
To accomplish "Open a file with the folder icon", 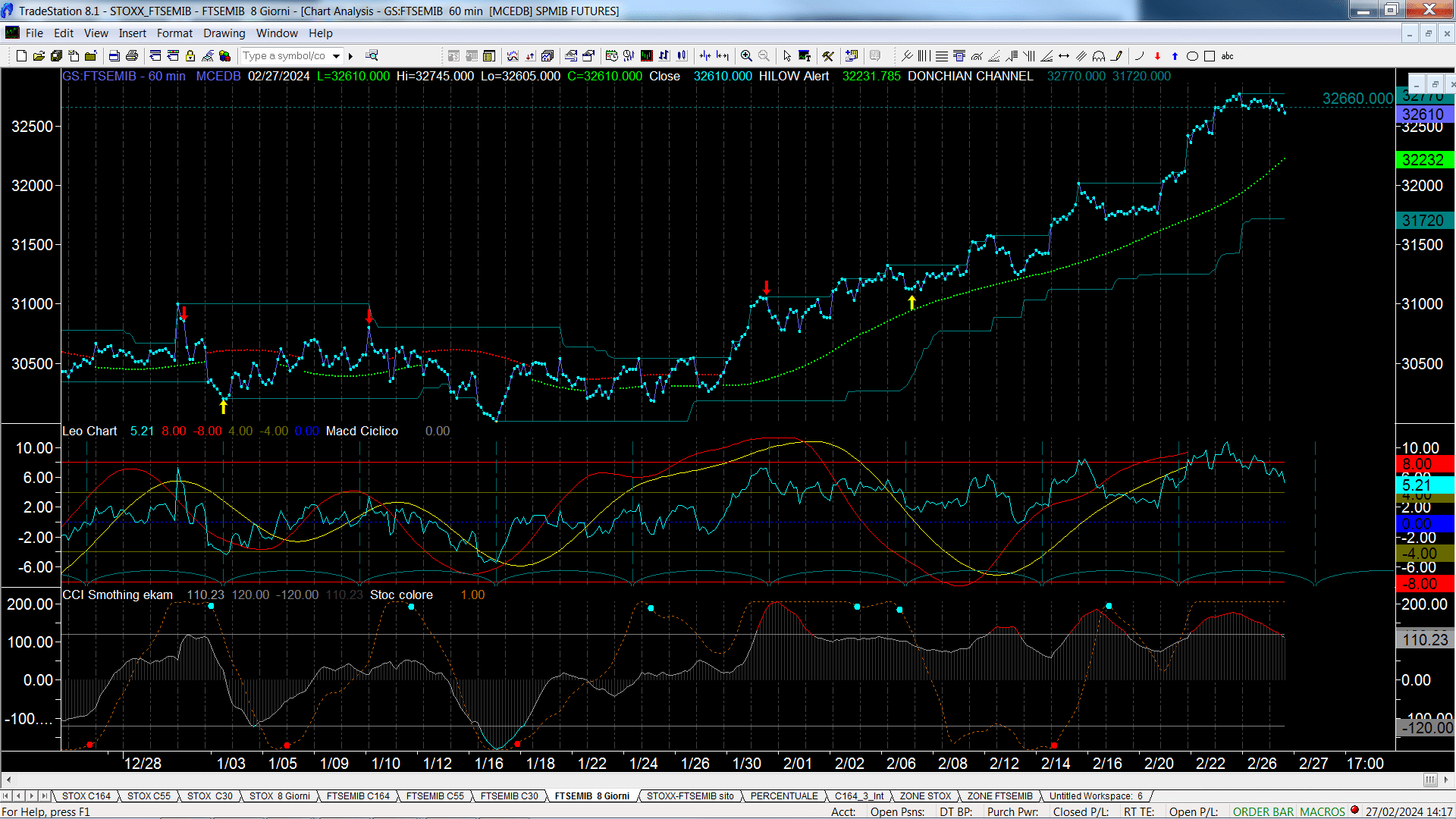I will pos(39,56).
